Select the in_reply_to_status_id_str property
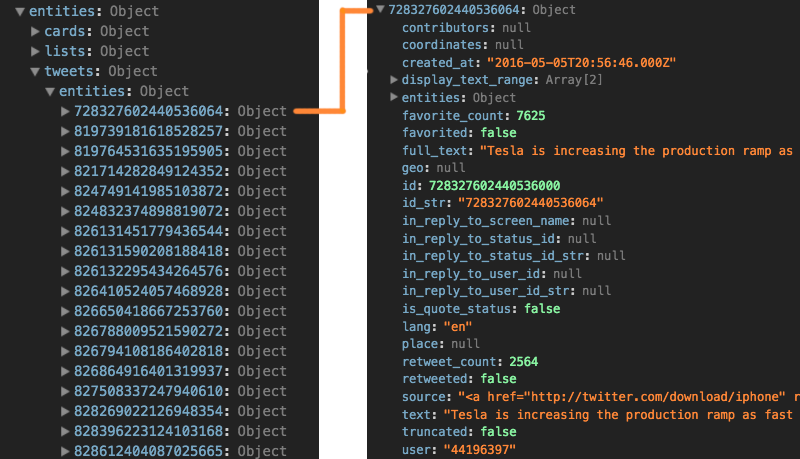 tap(514, 256)
